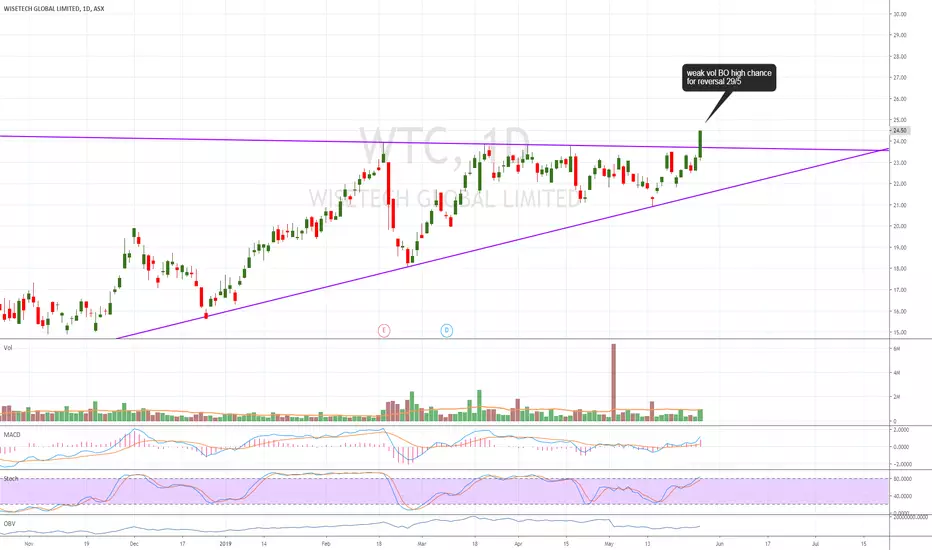The height and width of the screenshot is (550, 932).
Task: Select the Vol indicator label
Action: tap(8, 348)
